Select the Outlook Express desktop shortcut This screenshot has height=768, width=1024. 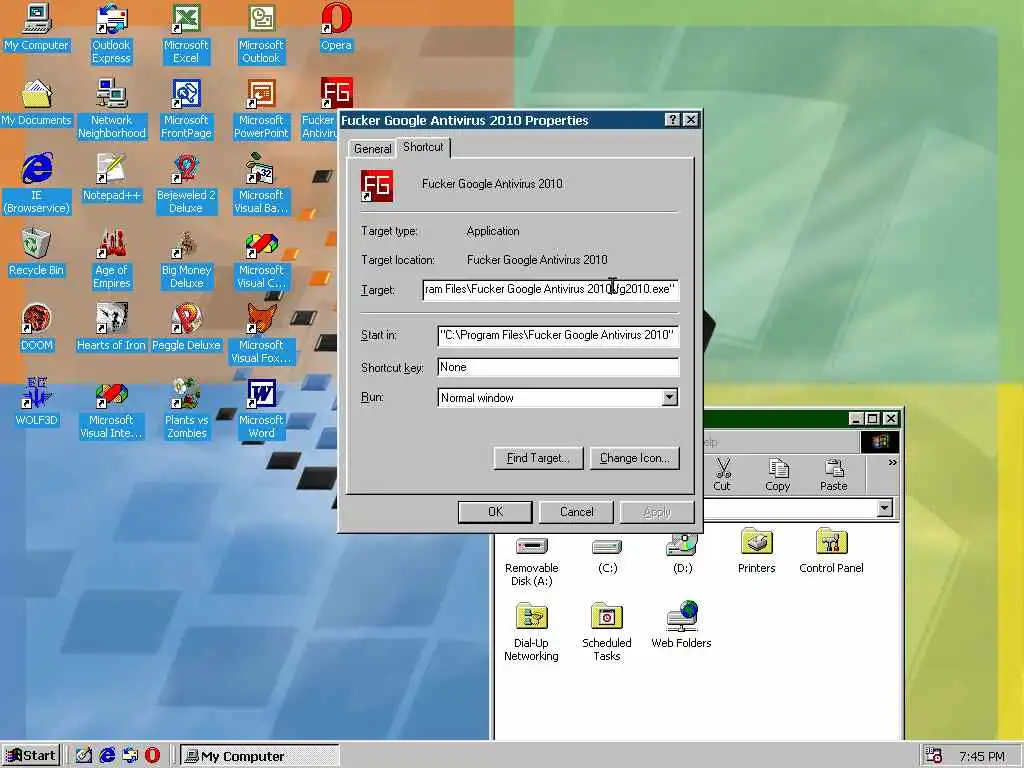coord(111,34)
